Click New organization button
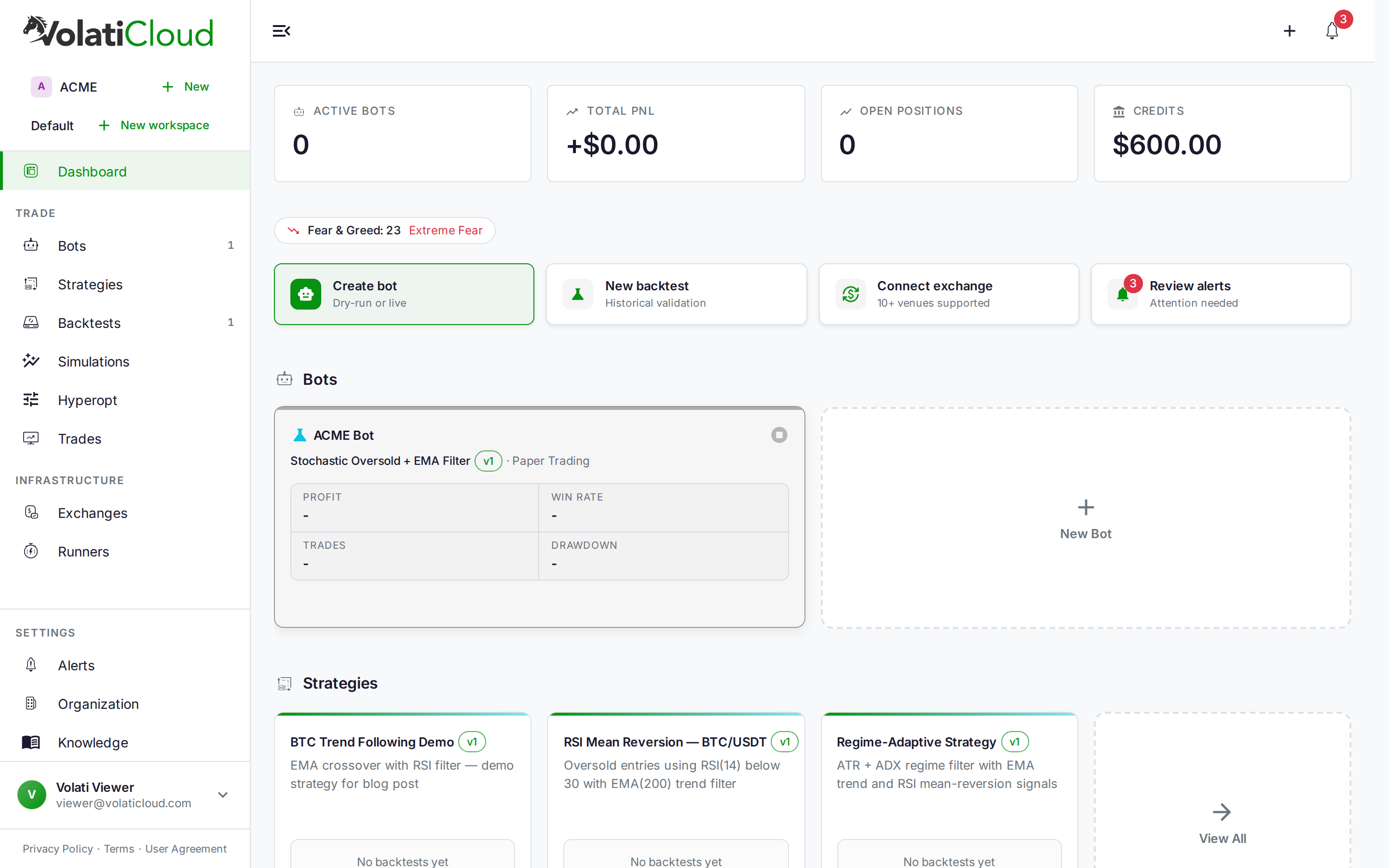The height and width of the screenshot is (868, 1389). click(x=185, y=87)
